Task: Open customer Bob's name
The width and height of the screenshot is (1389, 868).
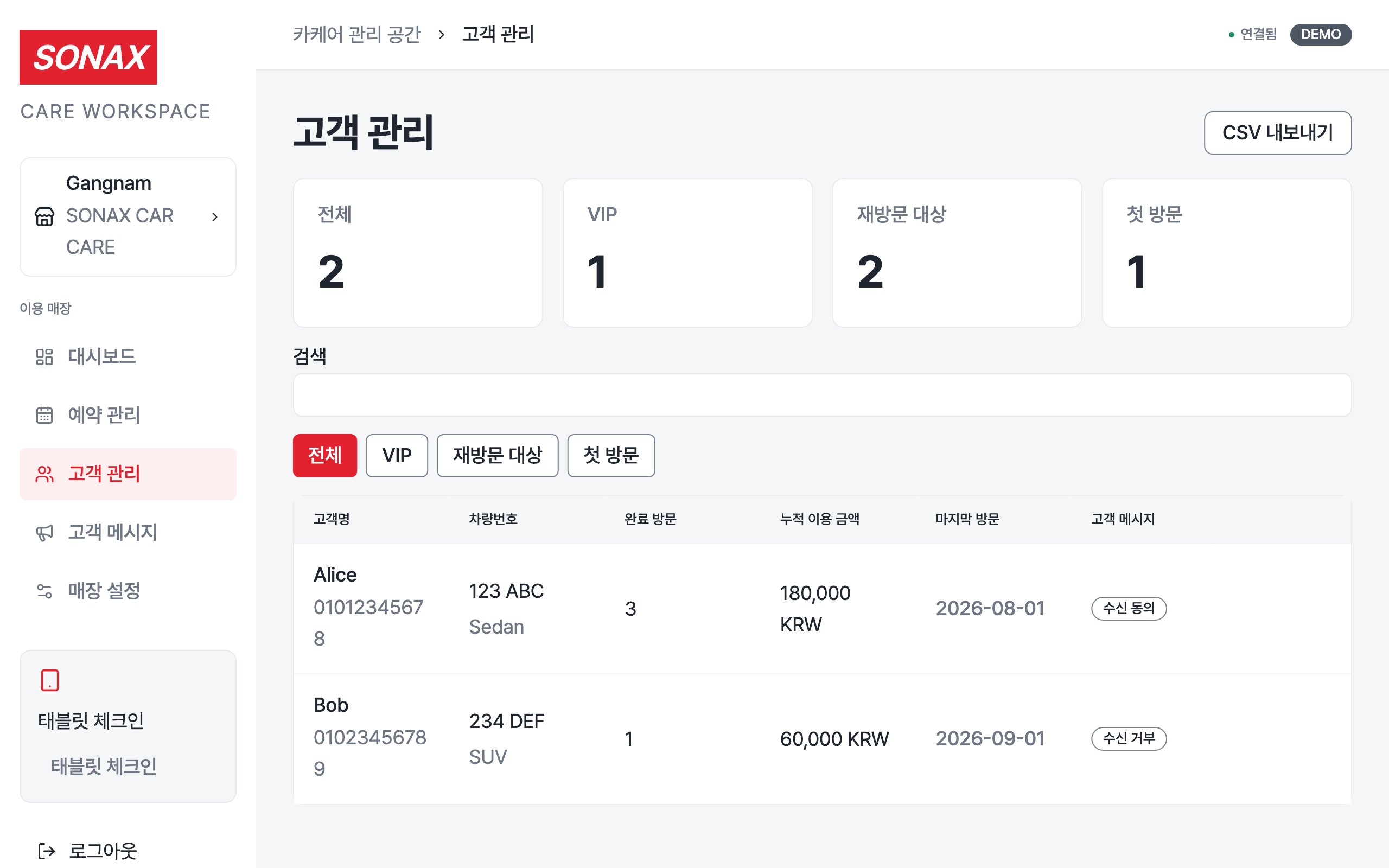Action: click(330, 705)
